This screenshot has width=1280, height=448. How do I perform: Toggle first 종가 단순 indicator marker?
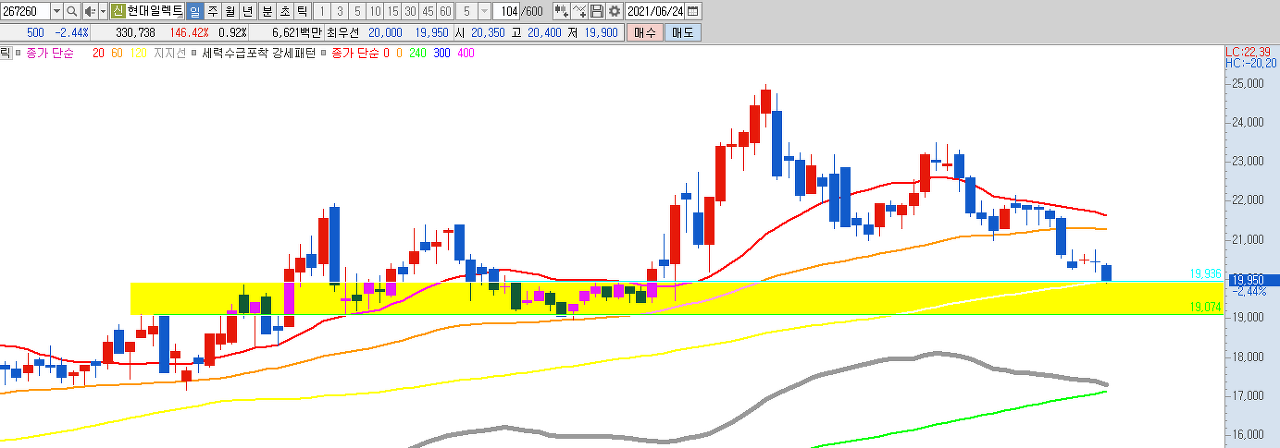[17, 53]
